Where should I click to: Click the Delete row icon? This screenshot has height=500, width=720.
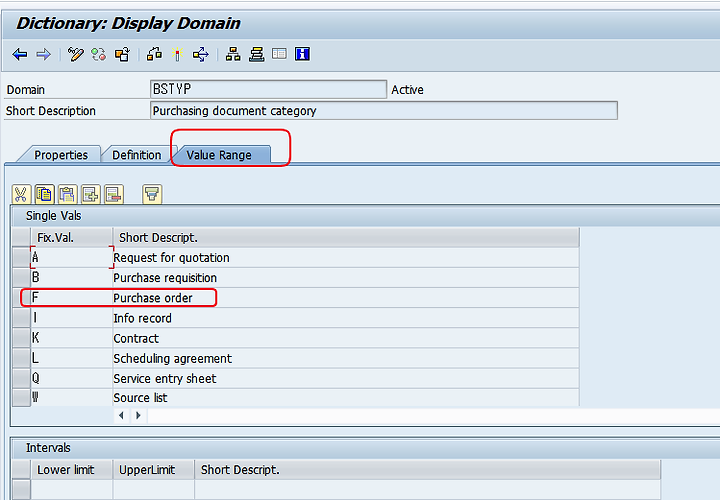click(x=114, y=195)
